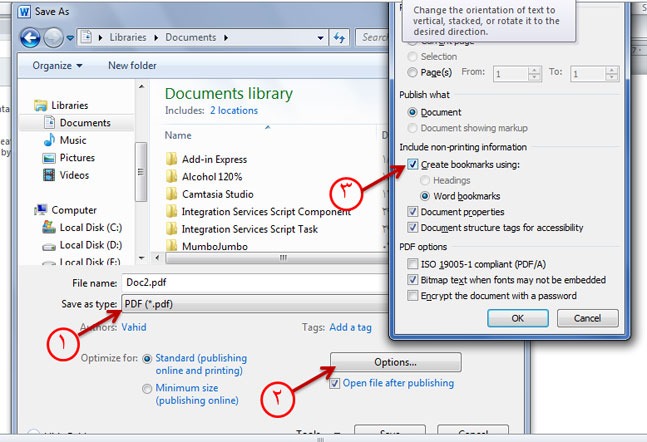The width and height of the screenshot is (647, 442).
Task: Toggle Bitmap text when fonts not embedded
Action: click(x=413, y=280)
